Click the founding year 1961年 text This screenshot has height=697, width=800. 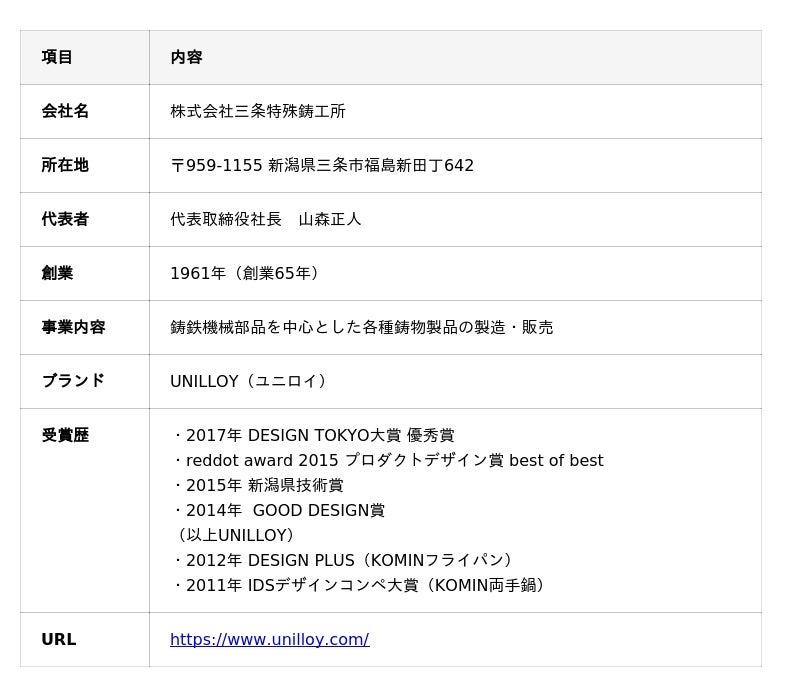[198, 273]
